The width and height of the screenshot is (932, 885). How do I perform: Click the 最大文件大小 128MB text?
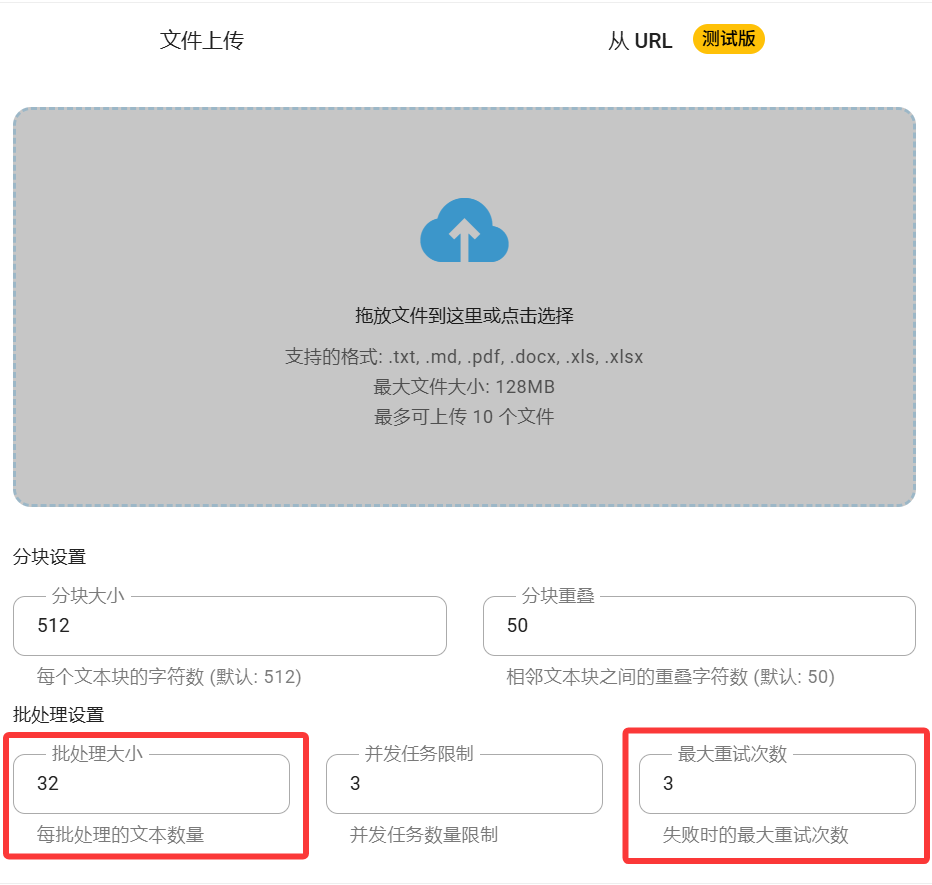[x=463, y=387]
